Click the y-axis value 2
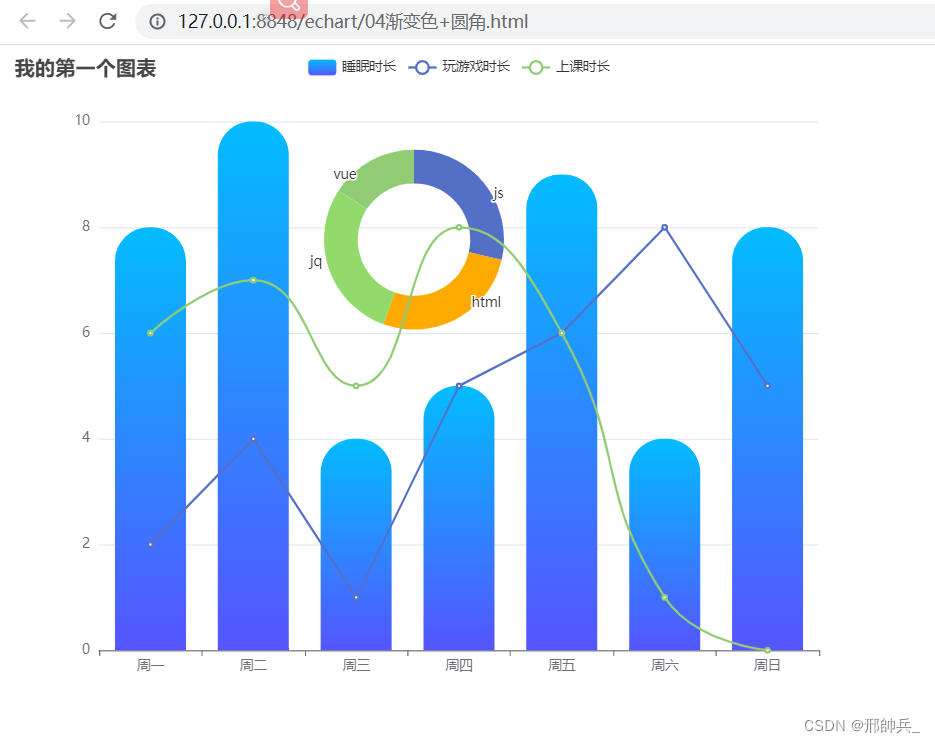Viewport: 935px width, 743px height. (86, 543)
